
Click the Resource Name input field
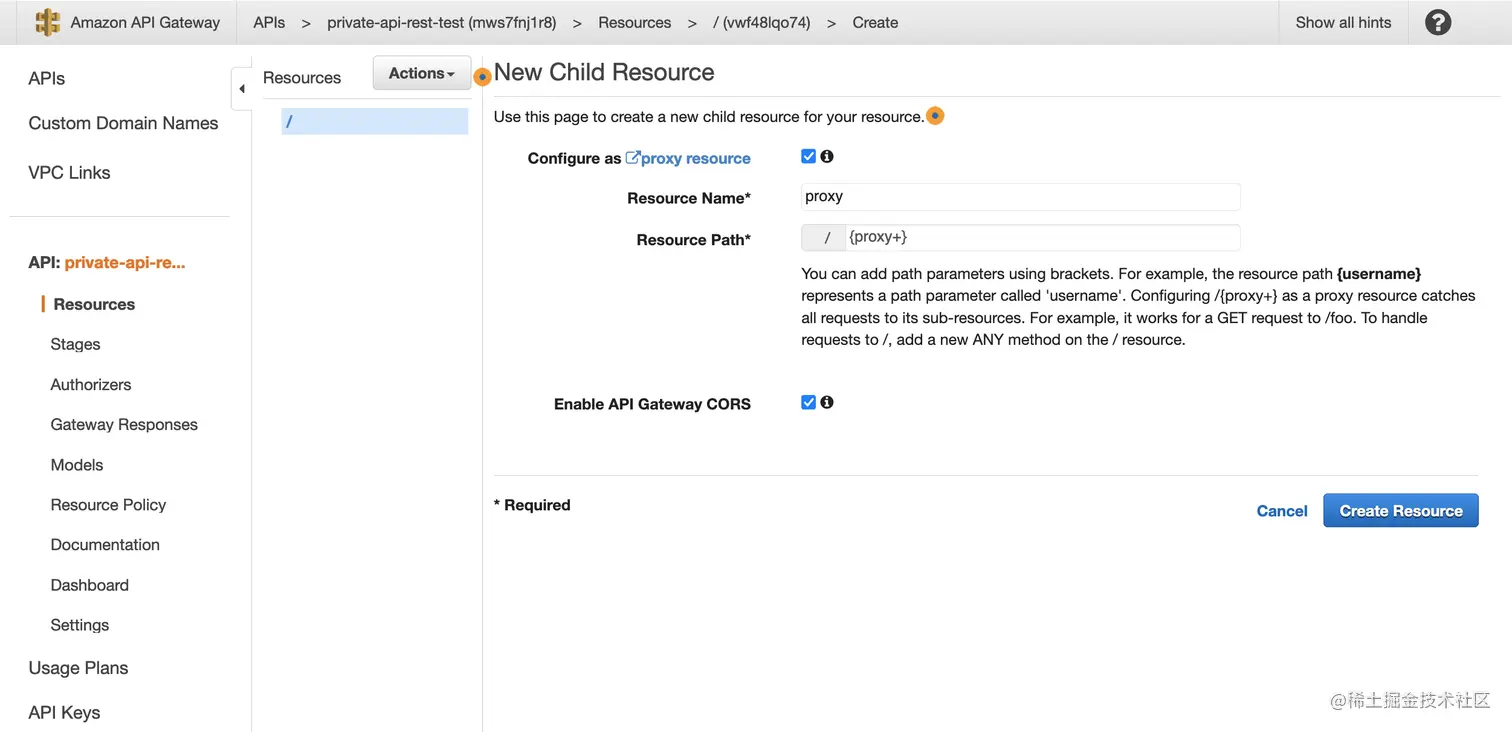1020,197
